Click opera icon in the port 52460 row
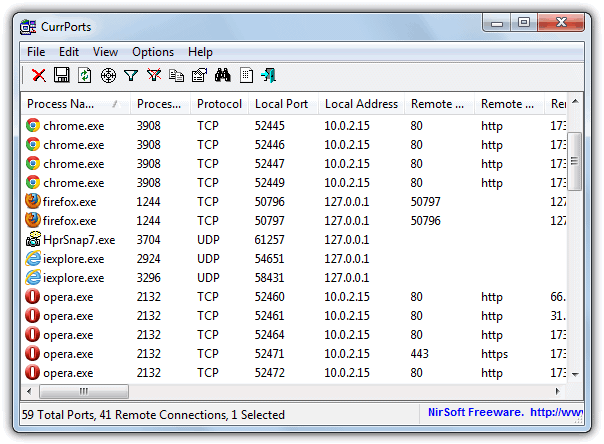The width and height of the screenshot is (604, 444). point(32,297)
